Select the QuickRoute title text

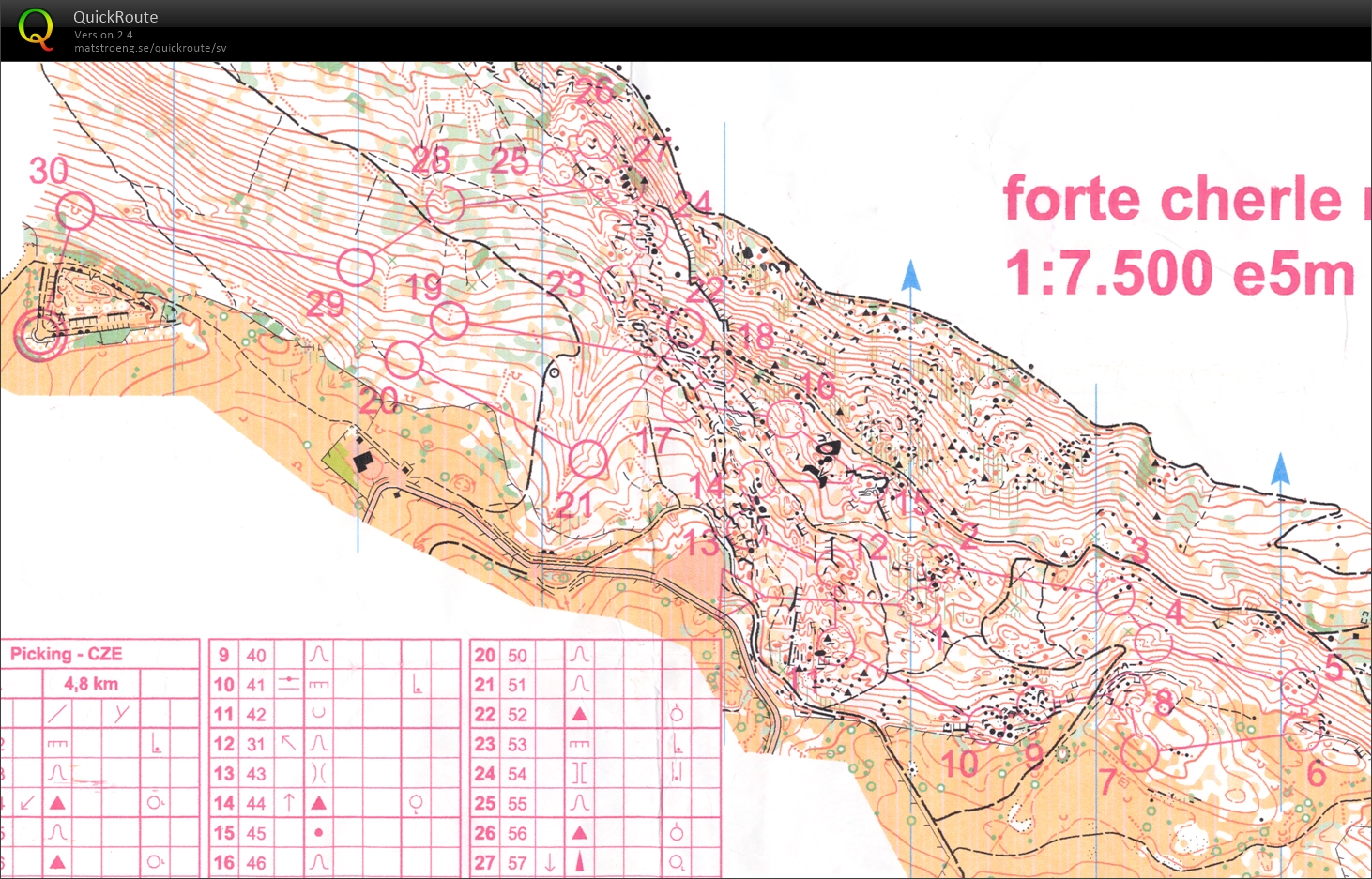[115, 17]
